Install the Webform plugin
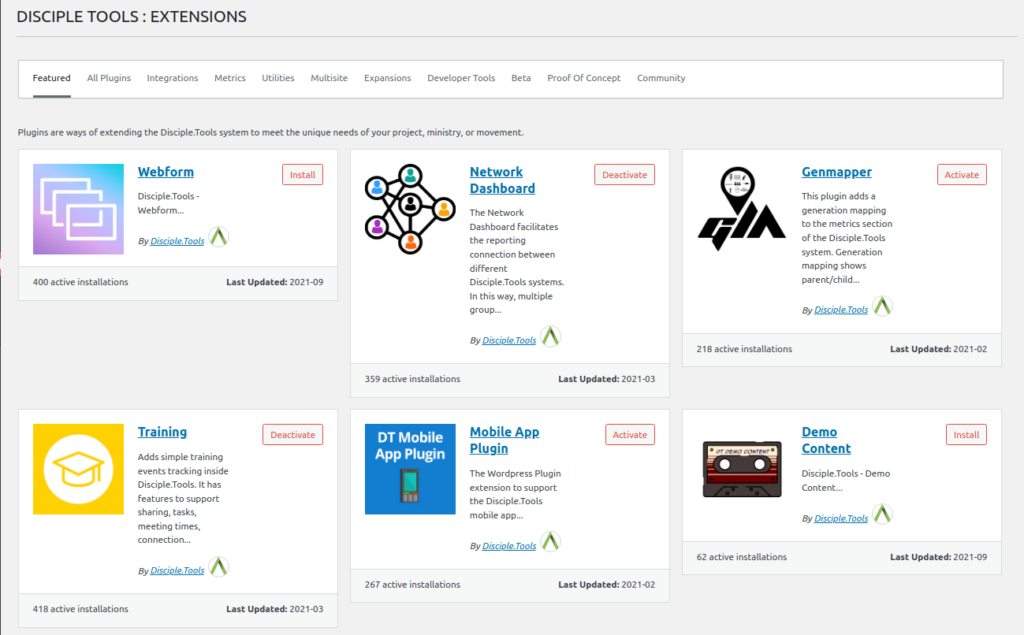This screenshot has height=635, width=1024. point(302,174)
